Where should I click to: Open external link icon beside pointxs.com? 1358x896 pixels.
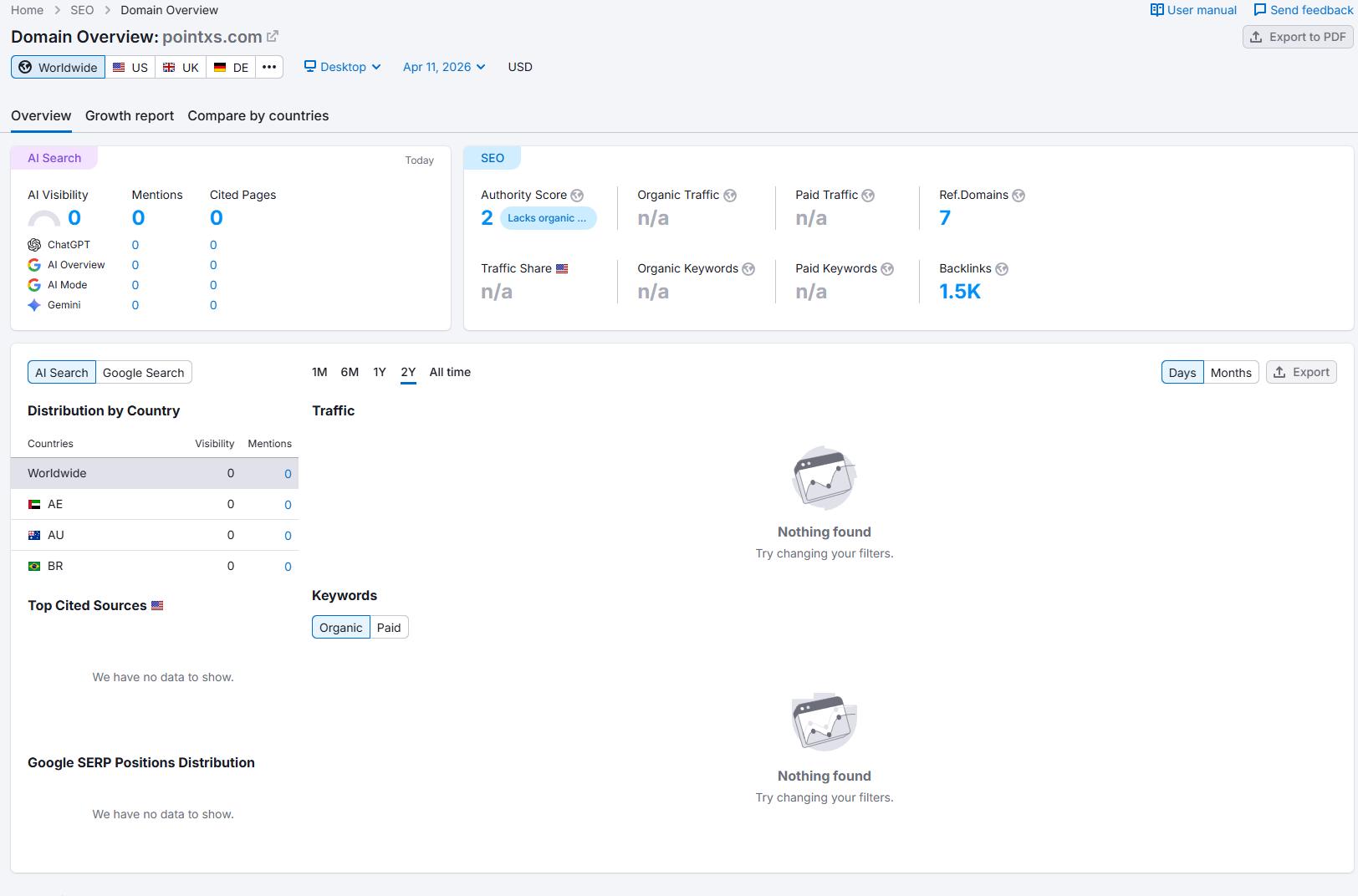(272, 37)
